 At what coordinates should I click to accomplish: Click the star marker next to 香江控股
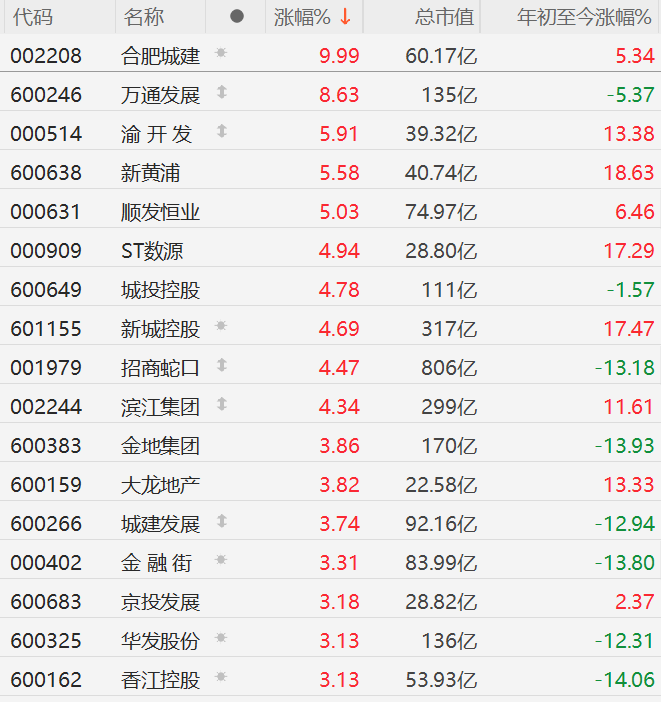(x=221, y=676)
